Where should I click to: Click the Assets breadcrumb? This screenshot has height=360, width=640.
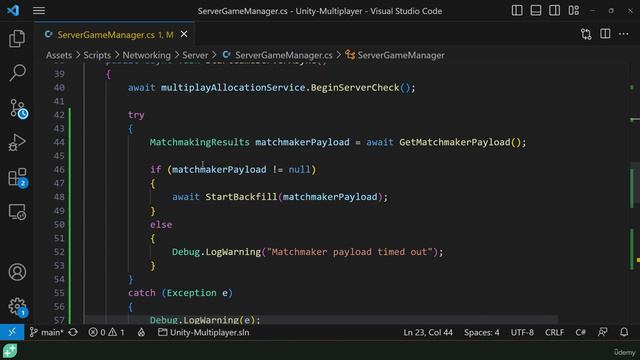tap(59, 55)
